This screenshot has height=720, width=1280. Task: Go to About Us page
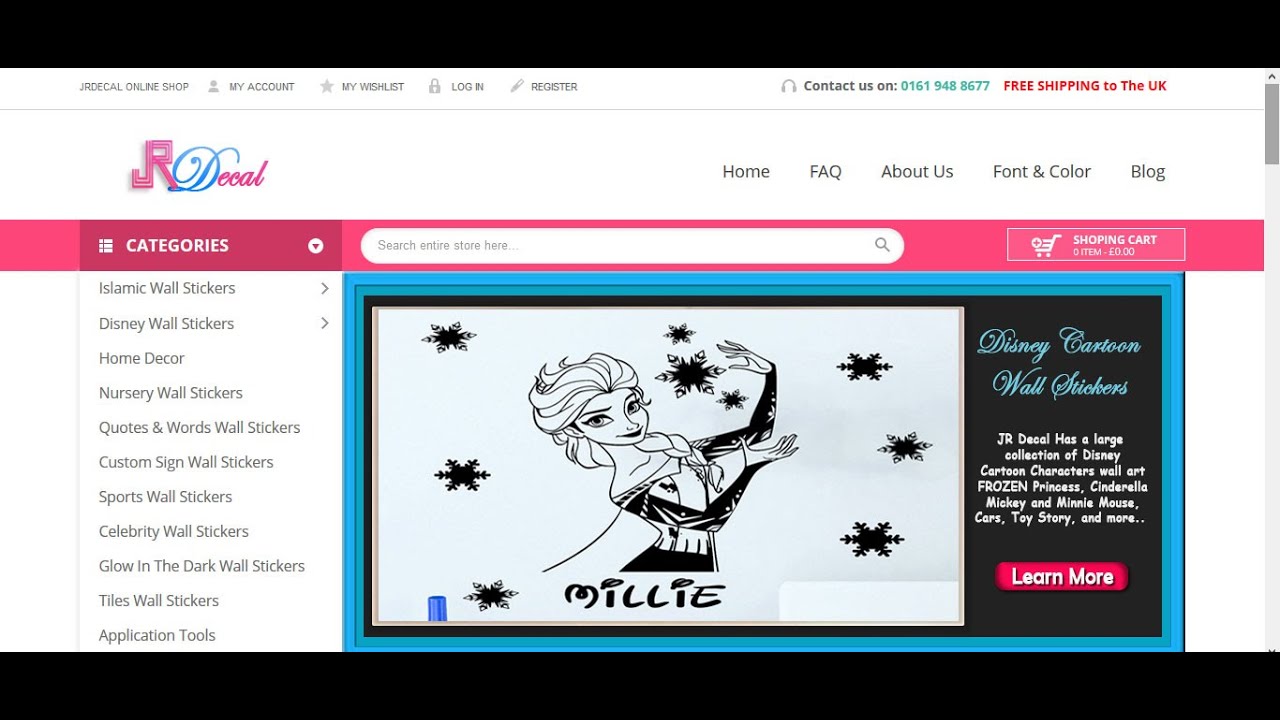[x=917, y=171]
